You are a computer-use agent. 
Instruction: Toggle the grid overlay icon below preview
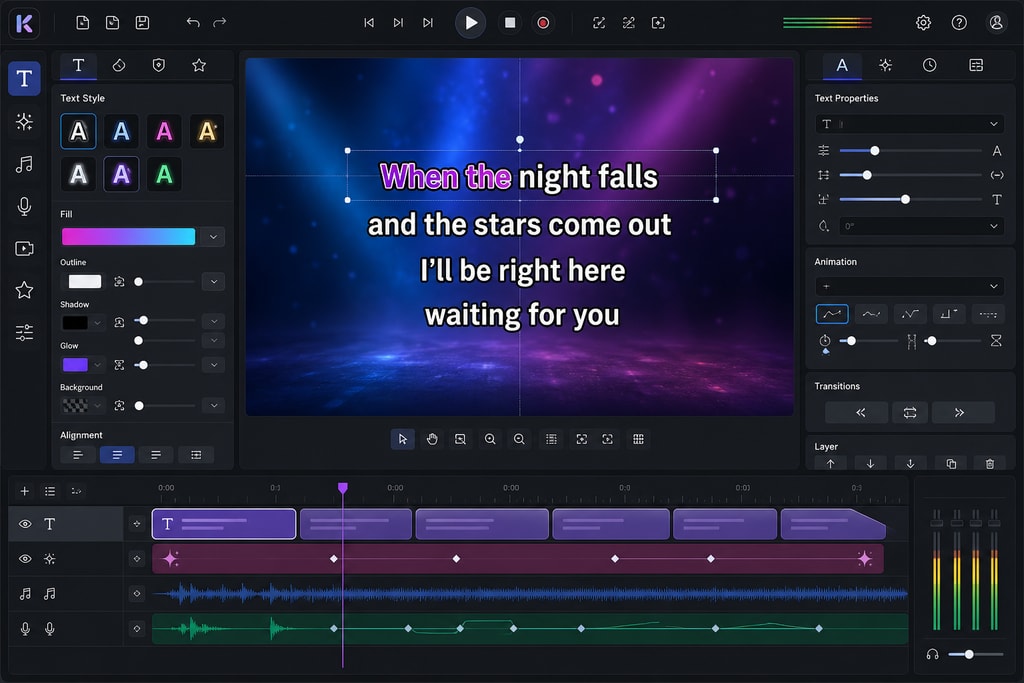[638, 439]
